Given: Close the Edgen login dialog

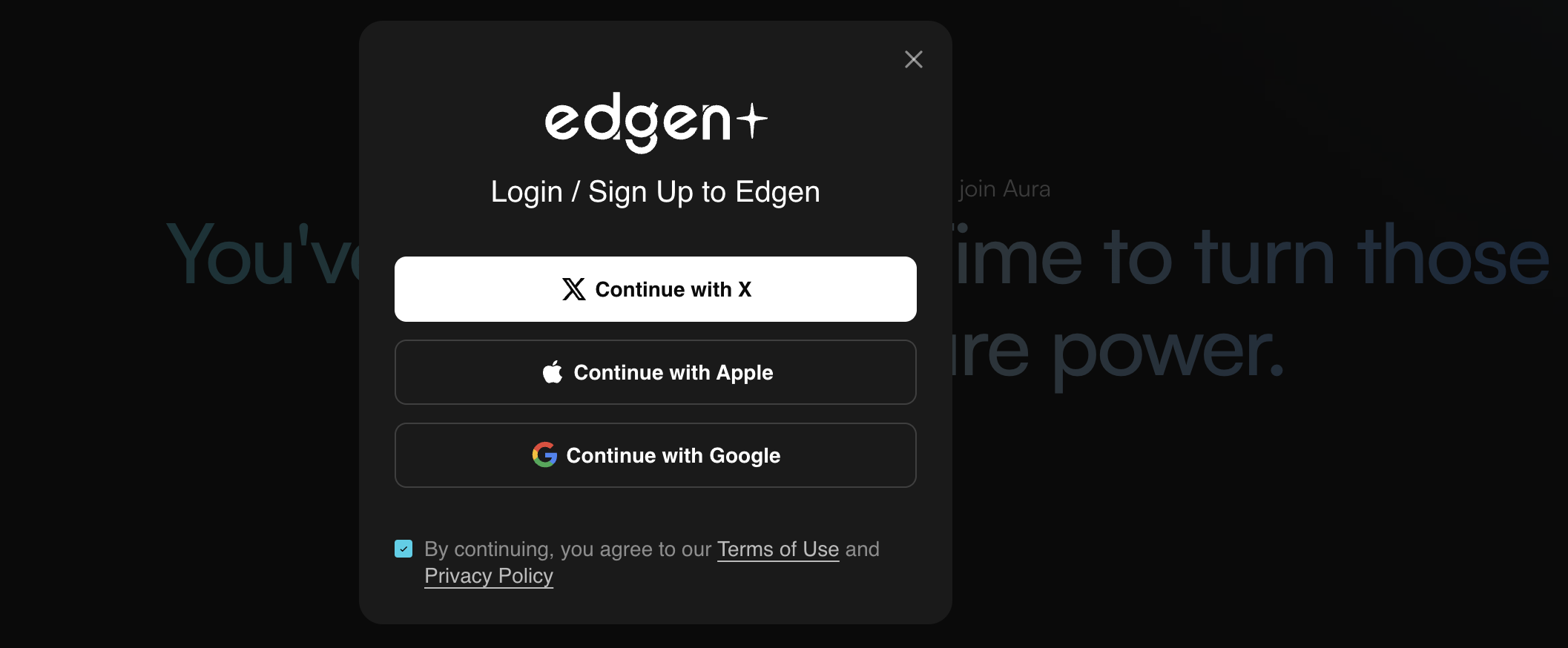Looking at the screenshot, I should (x=913, y=59).
